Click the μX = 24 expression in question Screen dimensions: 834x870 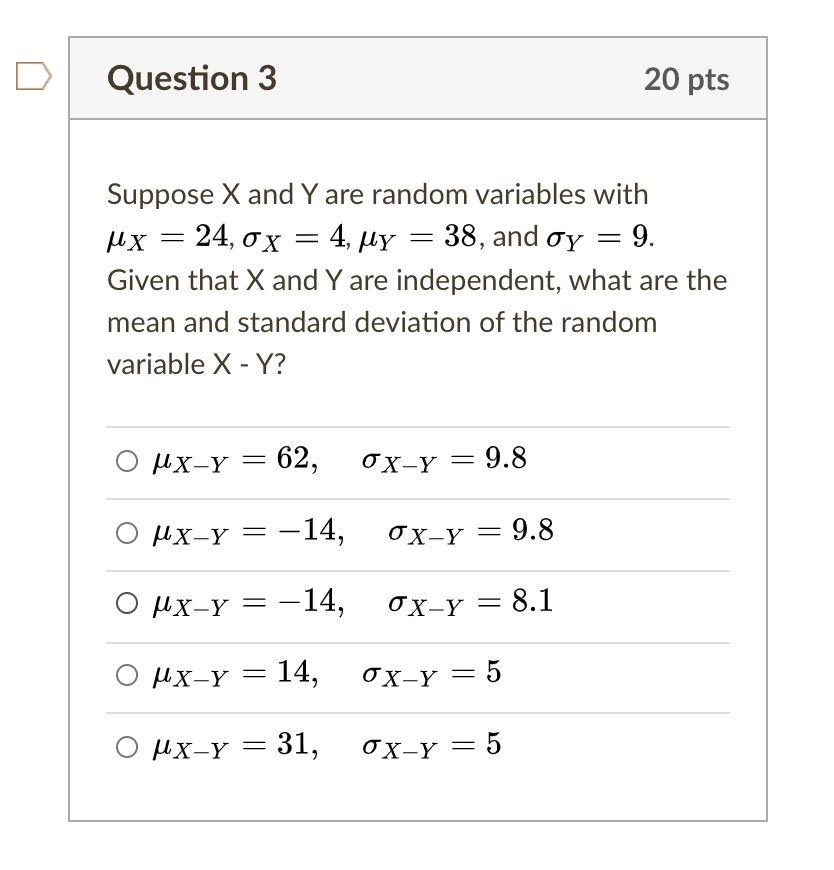pos(170,239)
